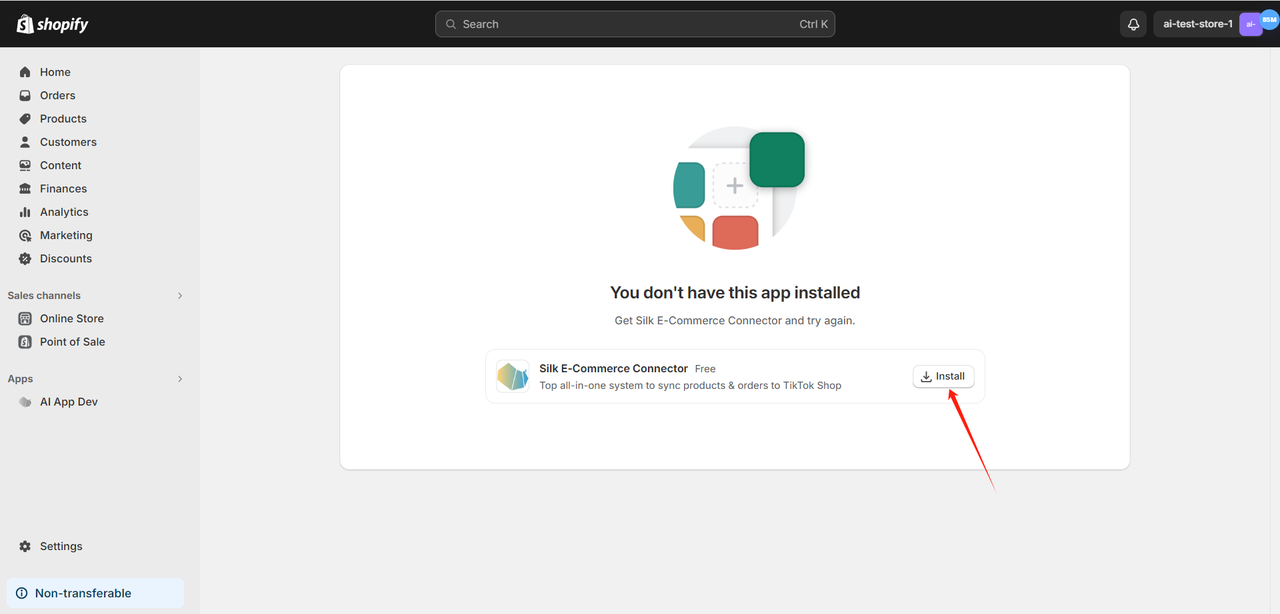Open Online Store sales channel

71,319
